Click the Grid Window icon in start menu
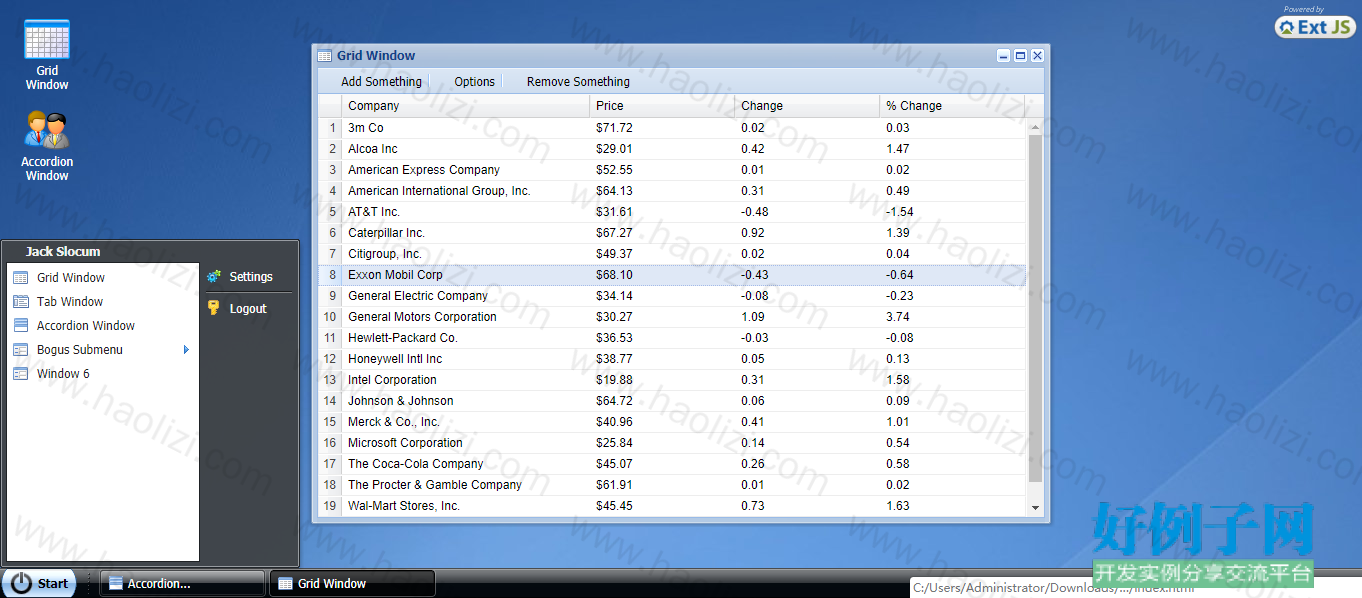1362x598 pixels. pos(20,278)
